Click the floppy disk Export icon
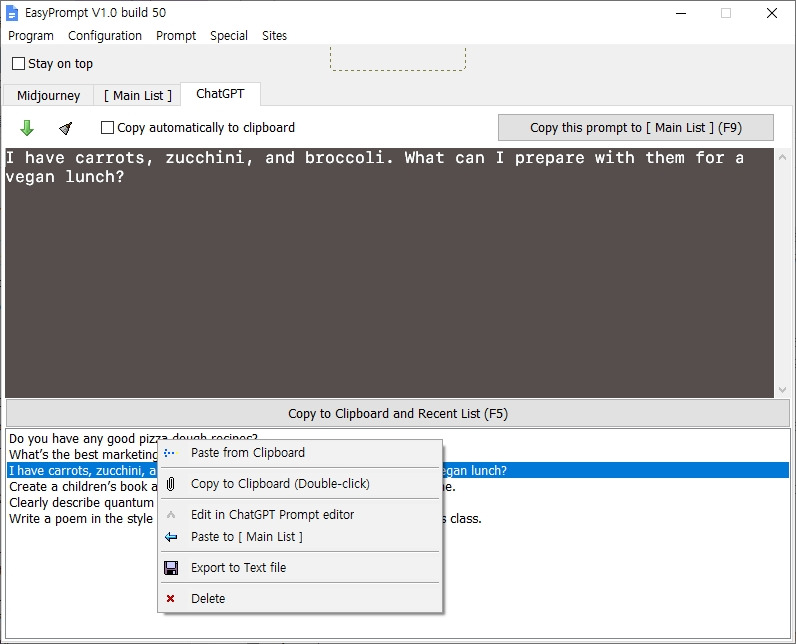 point(171,567)
